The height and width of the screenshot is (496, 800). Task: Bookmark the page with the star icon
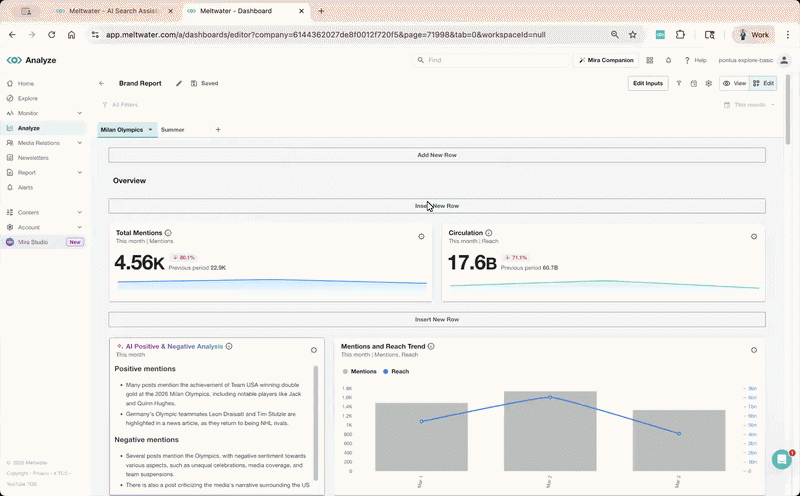(633, 35)
